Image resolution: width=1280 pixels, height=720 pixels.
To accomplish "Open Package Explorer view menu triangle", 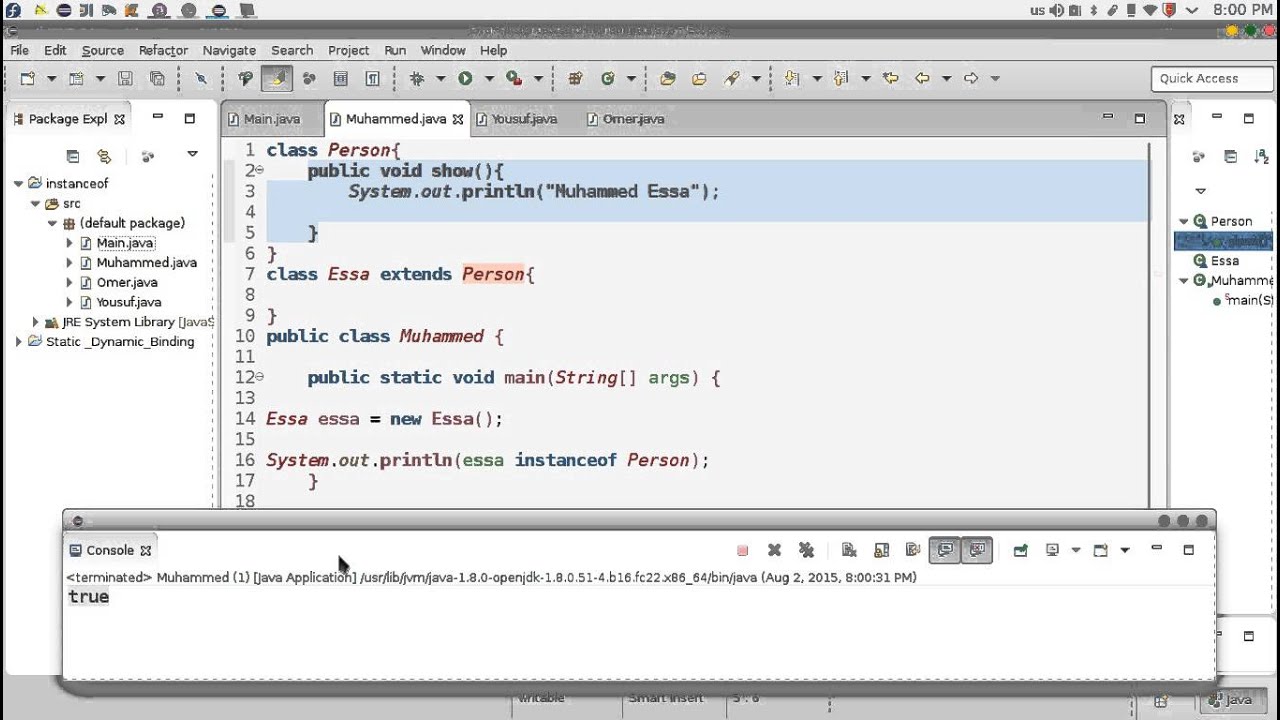I will click(x=192, y=155).
